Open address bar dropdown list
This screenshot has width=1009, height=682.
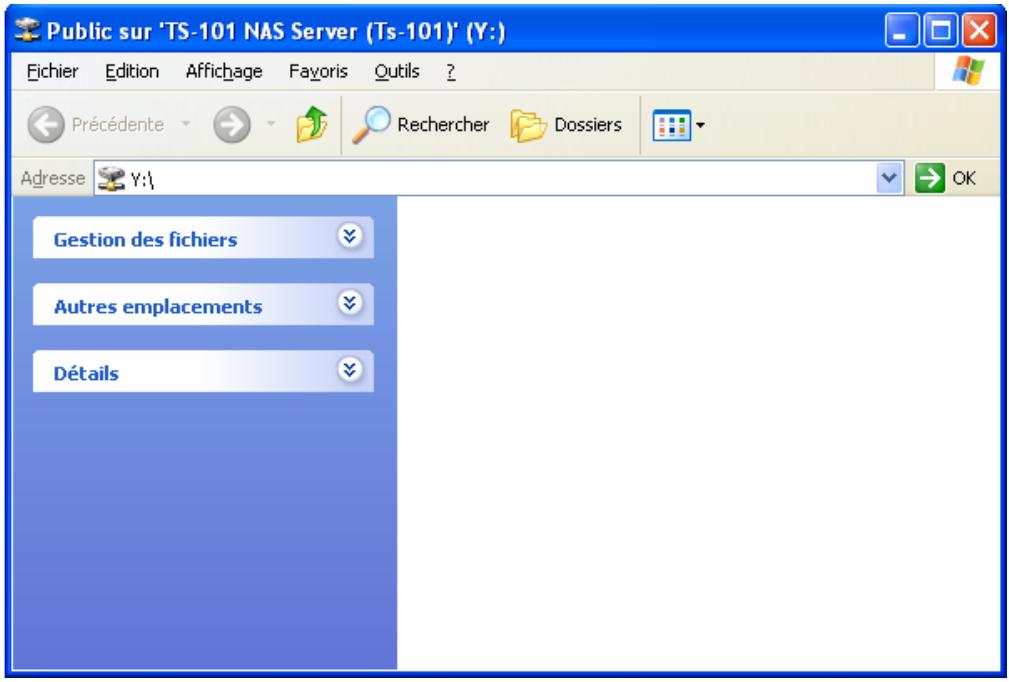click(889, 178)
